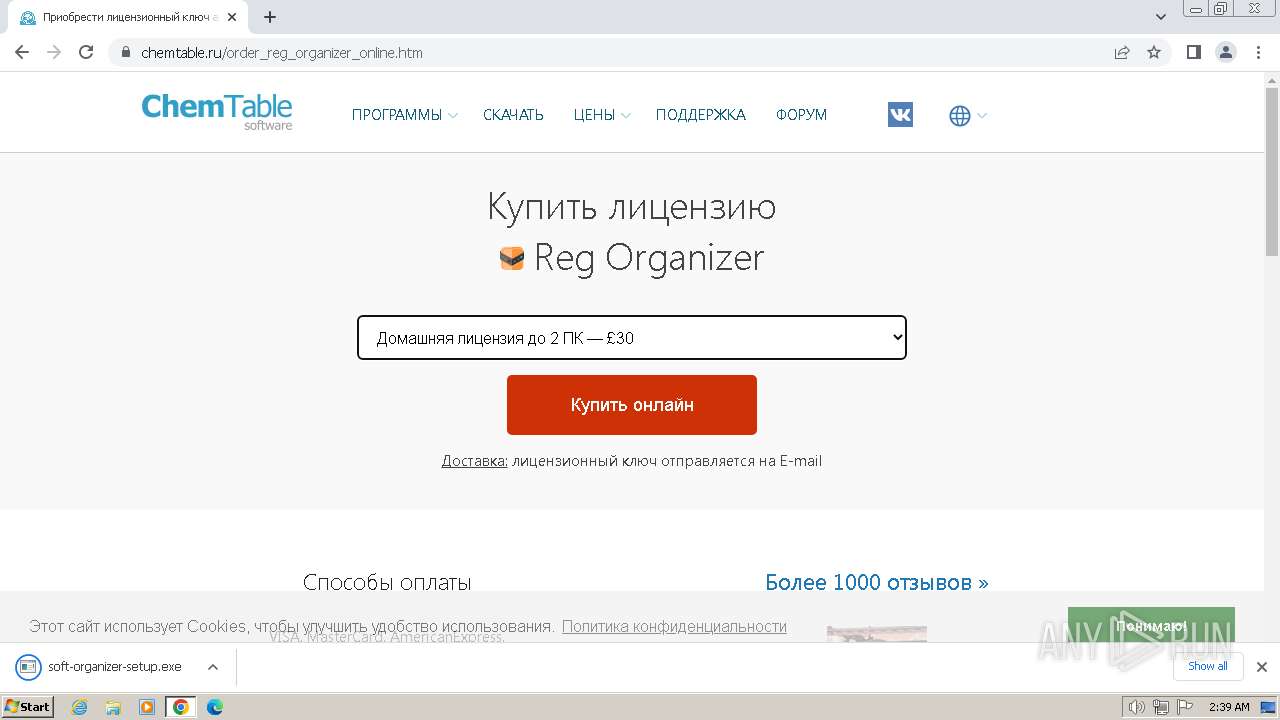The height and width of the screenshot is (720, 1280).
Task: Open media player from taskbar
Action: tap(147, 707)
